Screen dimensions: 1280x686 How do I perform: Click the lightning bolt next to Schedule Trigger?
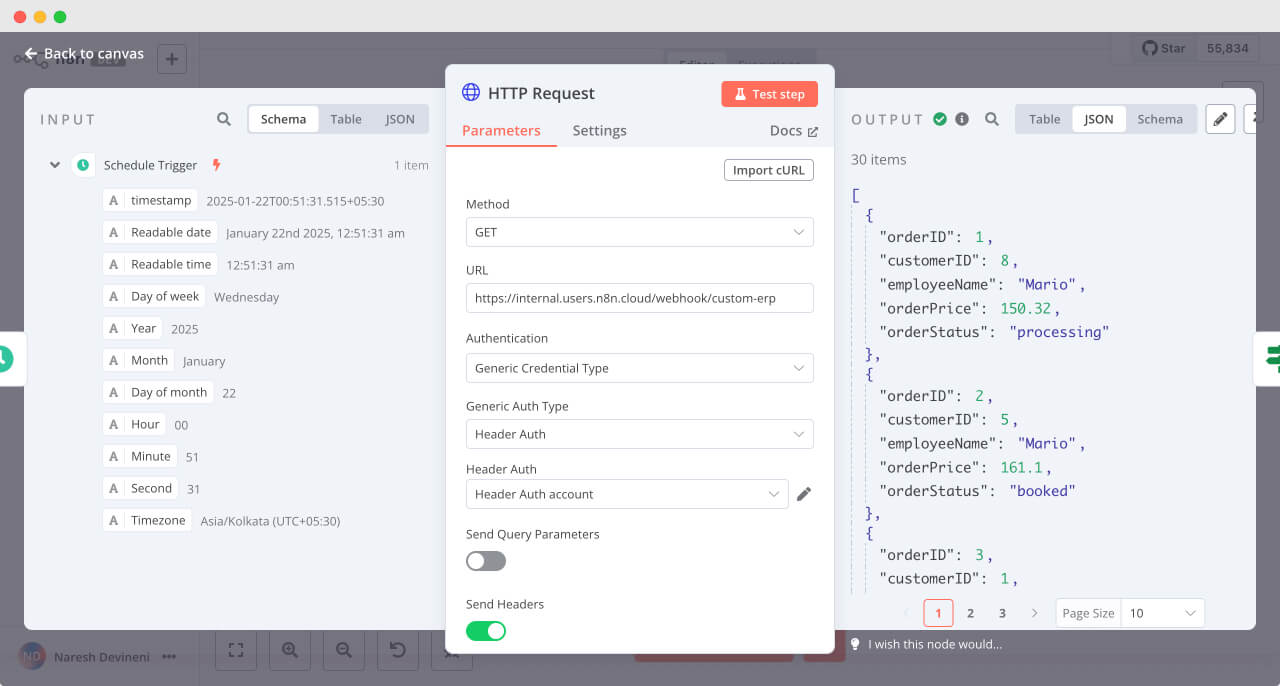click(x=216, y=165)
